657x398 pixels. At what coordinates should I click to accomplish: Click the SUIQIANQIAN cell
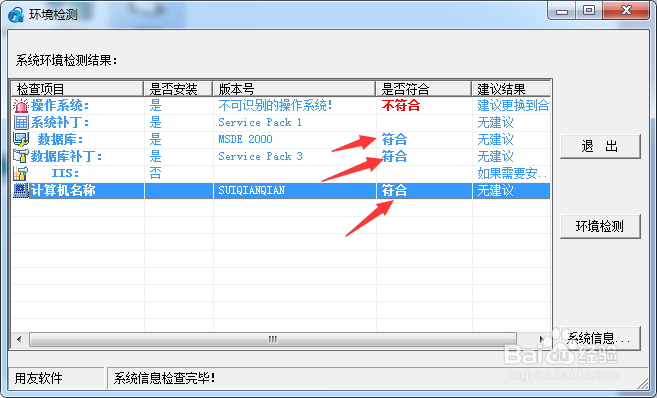[x=251, y=190]
